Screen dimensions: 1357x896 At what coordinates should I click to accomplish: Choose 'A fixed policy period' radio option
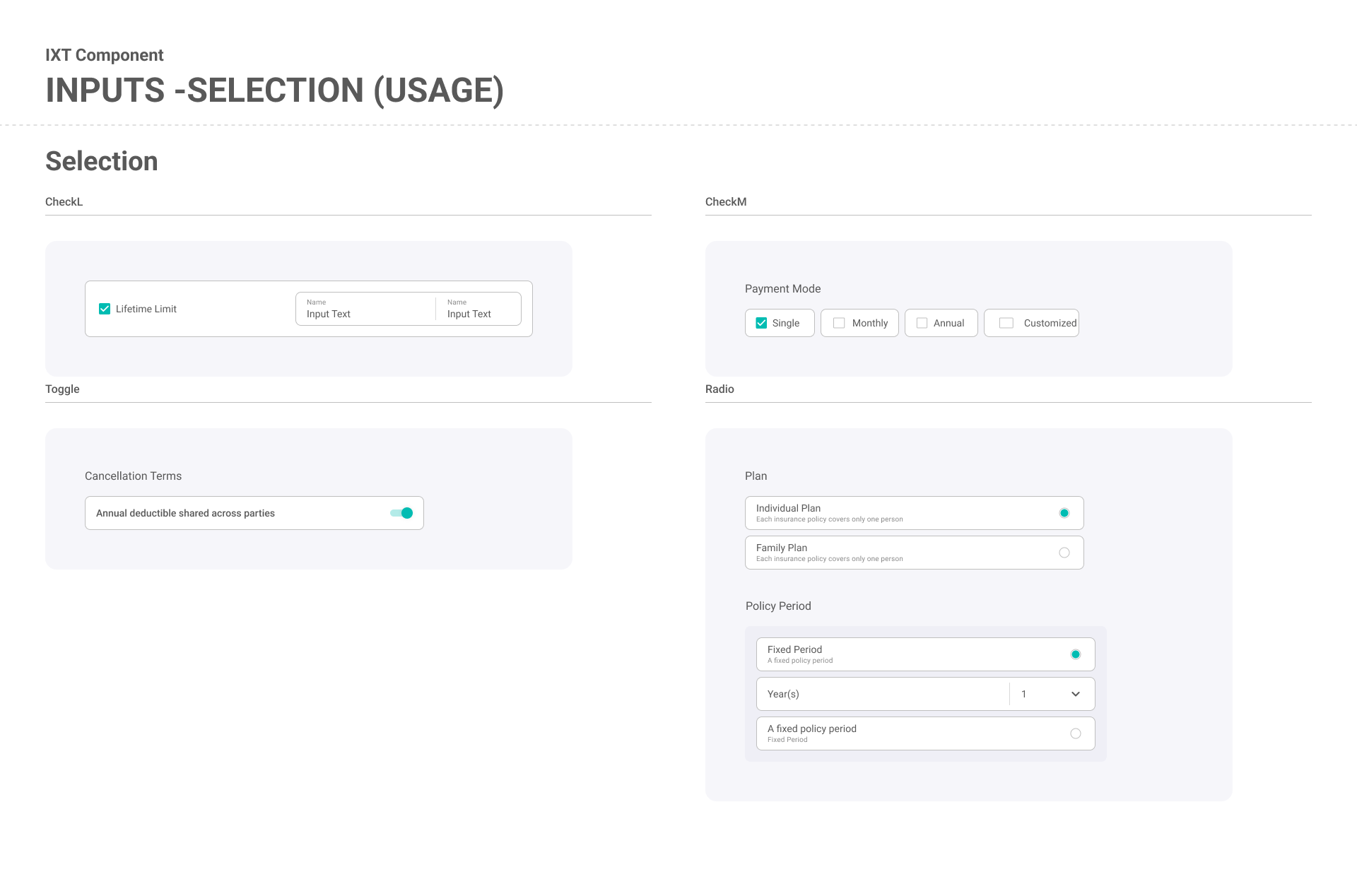click(1076, 733)
